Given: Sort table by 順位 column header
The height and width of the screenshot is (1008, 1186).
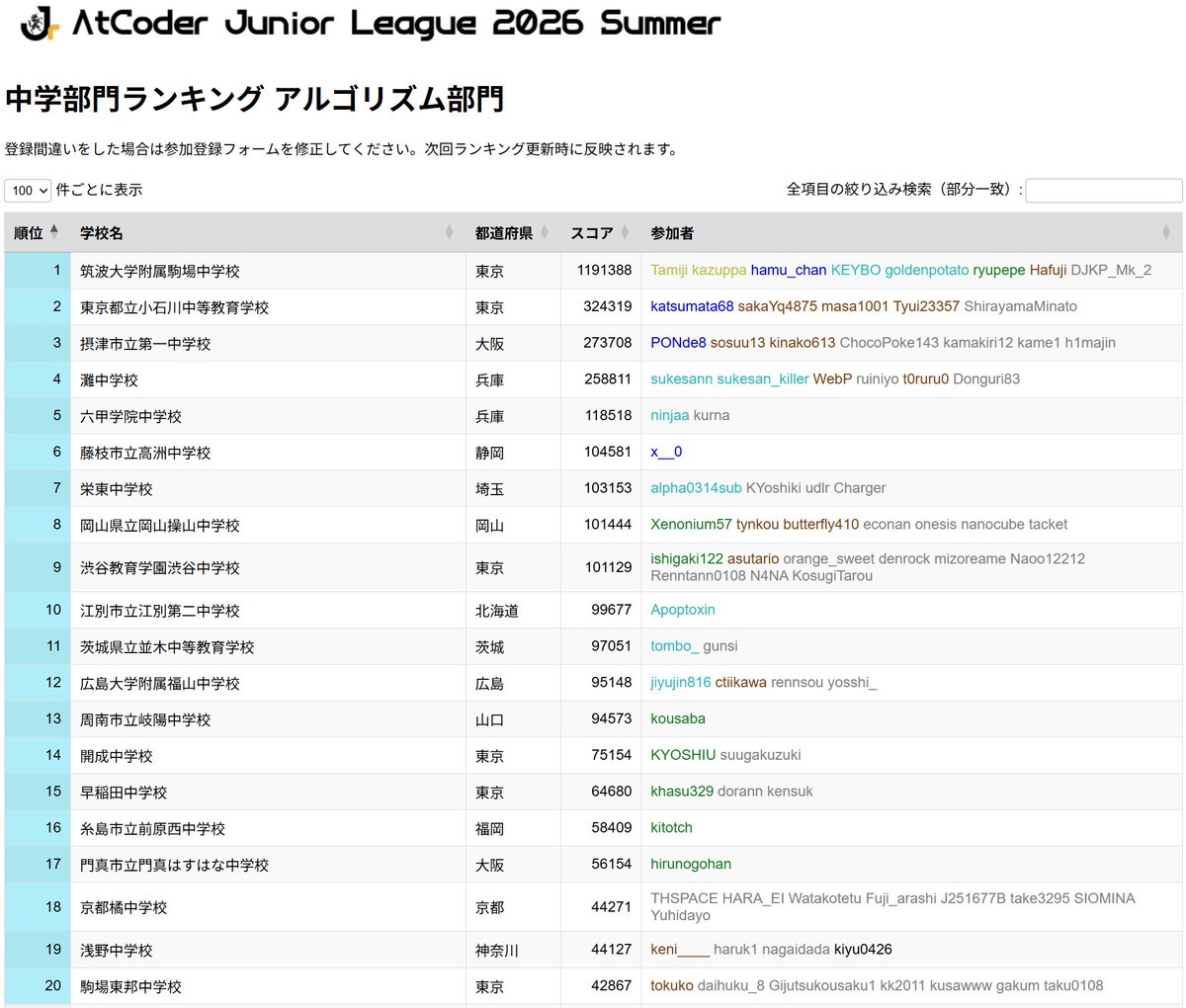Looking at the screenshot, I should (37, 232).
